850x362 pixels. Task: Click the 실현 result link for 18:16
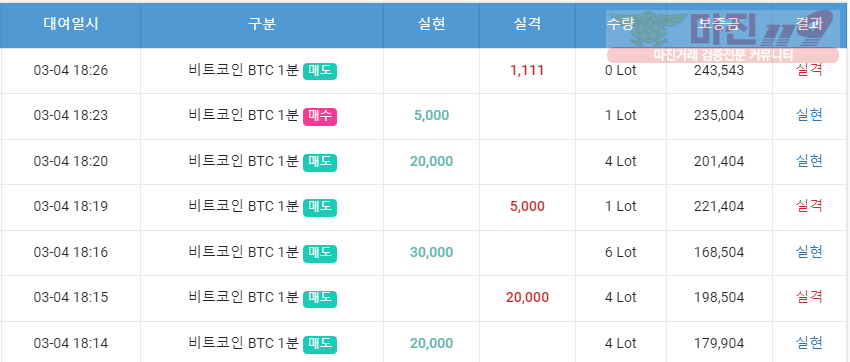[809, 252]
